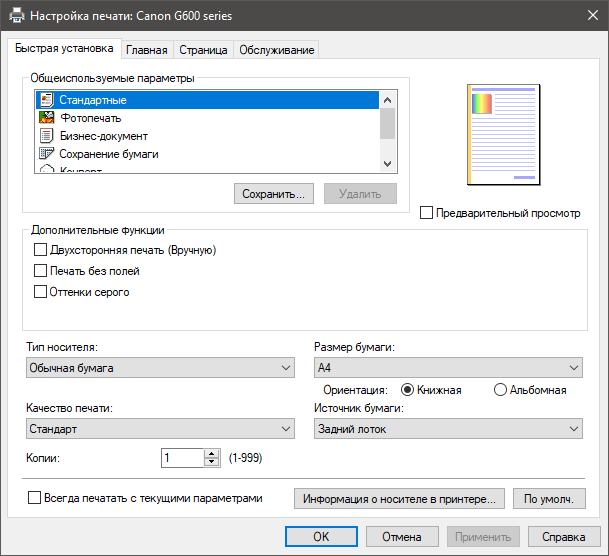Increase copies with the up spinner arrow

pyautogui.click(x=212, y=453)
